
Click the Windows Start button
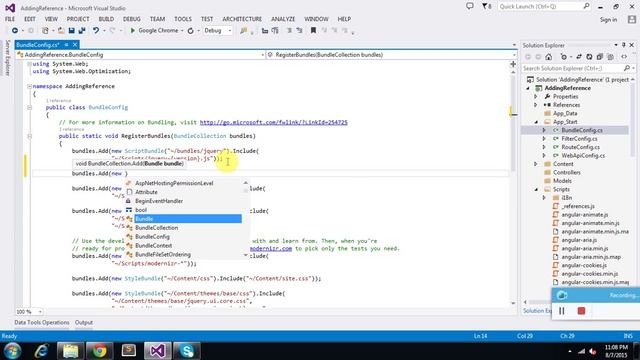[12, 351]
